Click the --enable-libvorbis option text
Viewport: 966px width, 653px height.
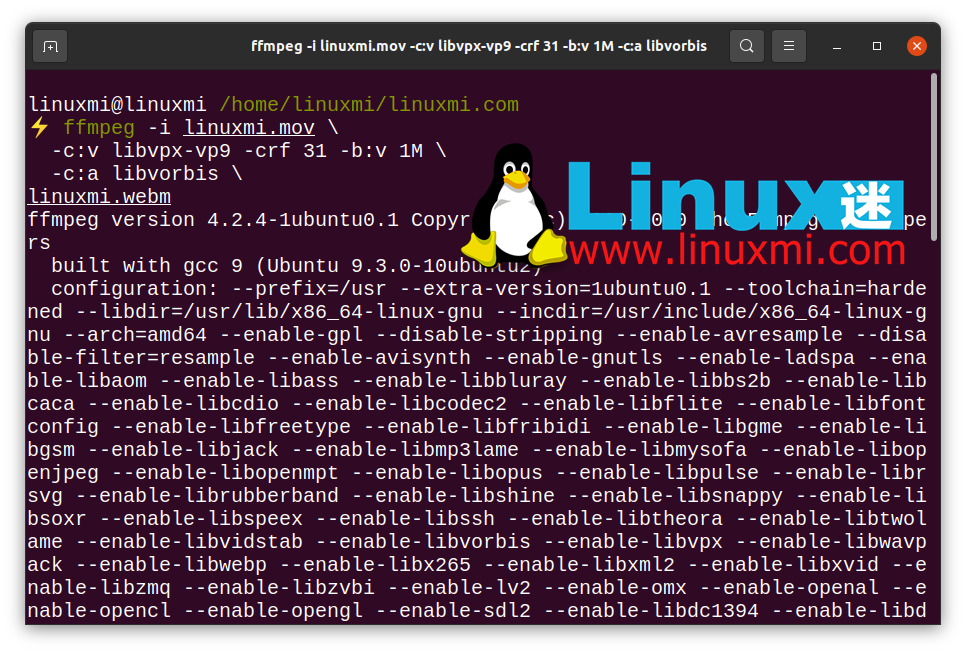pos(423,542)
